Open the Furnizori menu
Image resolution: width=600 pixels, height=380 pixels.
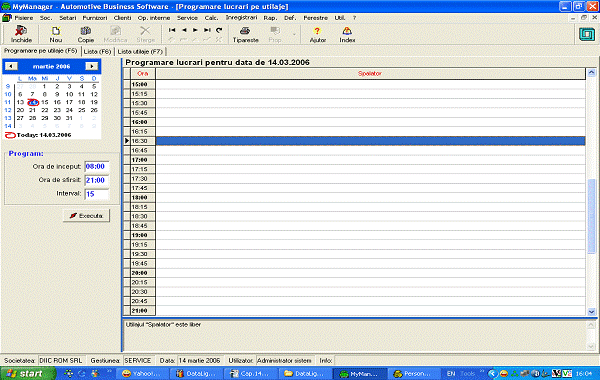pyautogui.click(x=95, y=18)
